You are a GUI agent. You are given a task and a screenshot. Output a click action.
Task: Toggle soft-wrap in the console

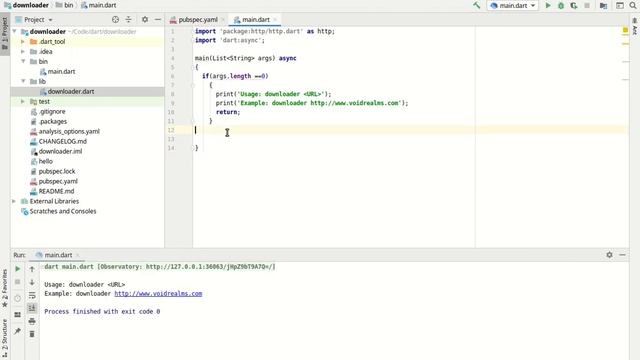click(32, 295)
